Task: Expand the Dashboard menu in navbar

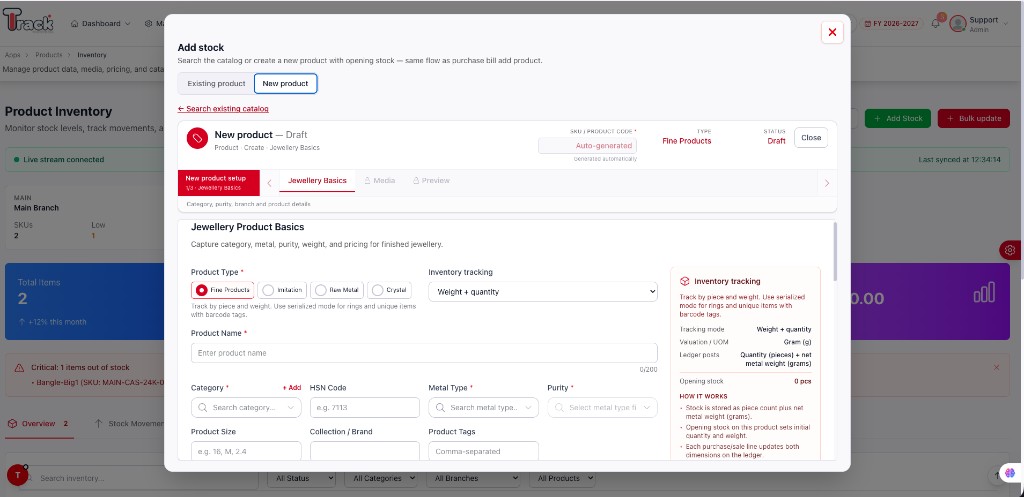Action: 101,24
